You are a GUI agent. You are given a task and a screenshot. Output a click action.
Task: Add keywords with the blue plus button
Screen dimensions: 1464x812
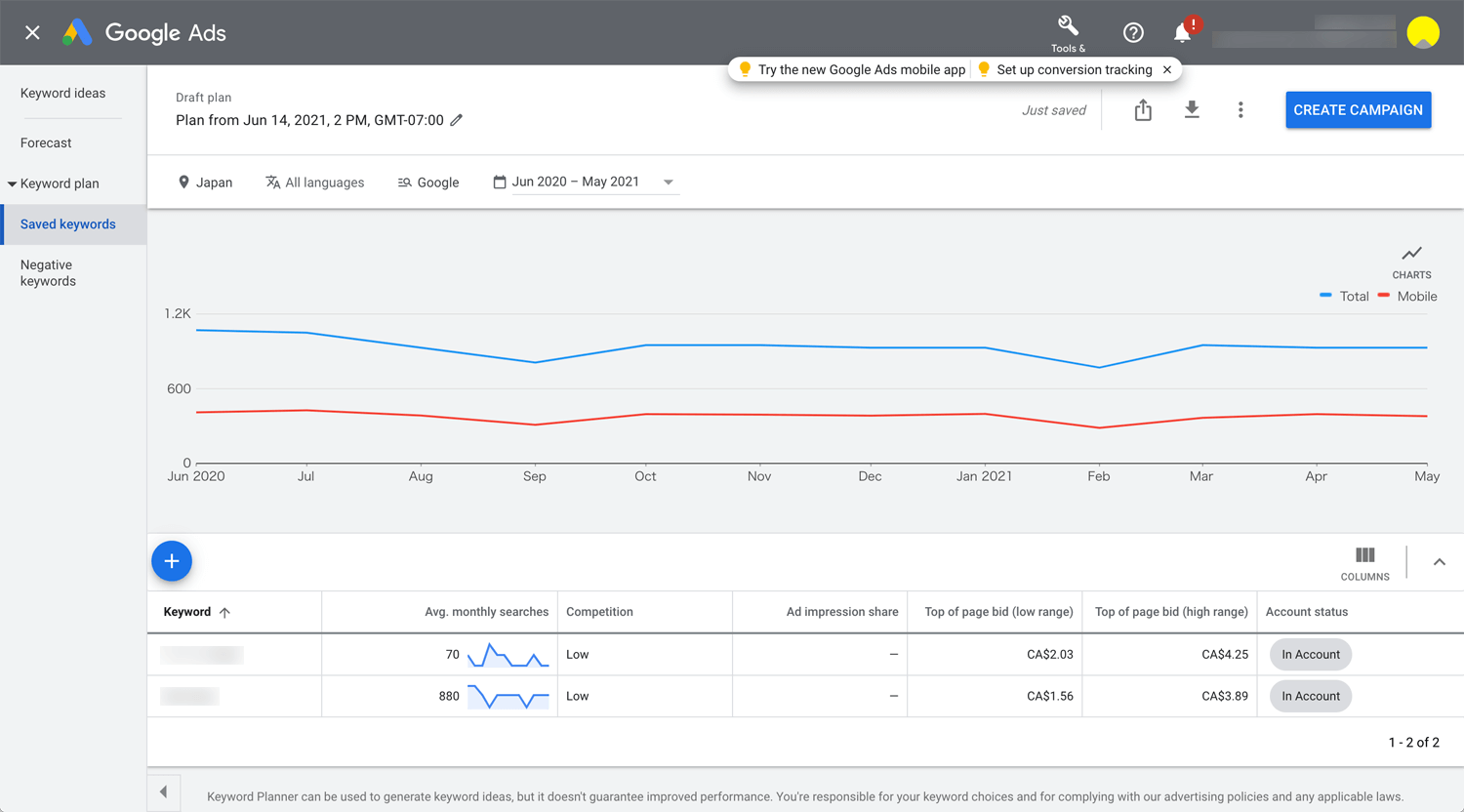pyautogui.click(x=172, y=561)
